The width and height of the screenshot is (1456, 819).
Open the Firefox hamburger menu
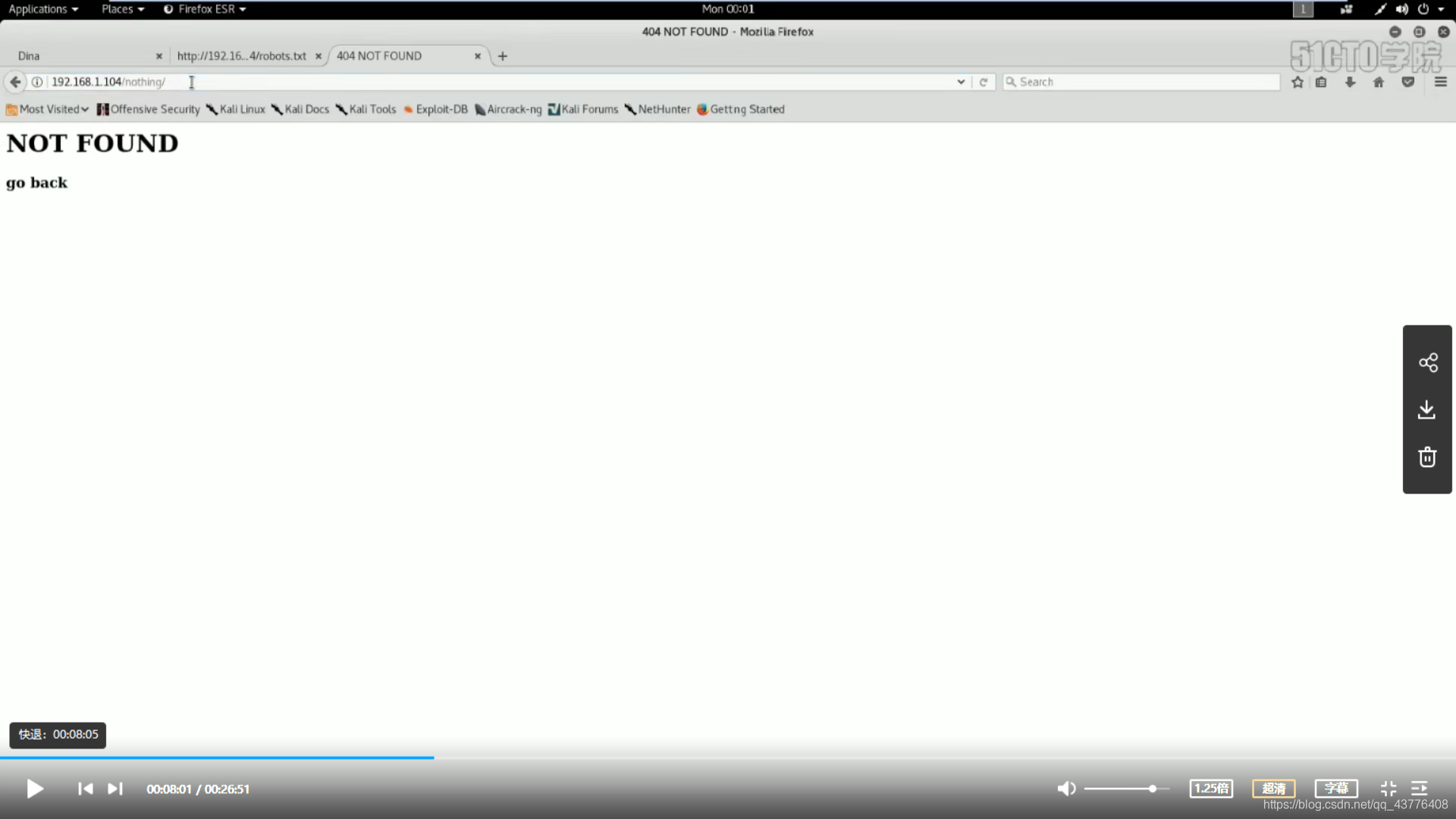1441,82
